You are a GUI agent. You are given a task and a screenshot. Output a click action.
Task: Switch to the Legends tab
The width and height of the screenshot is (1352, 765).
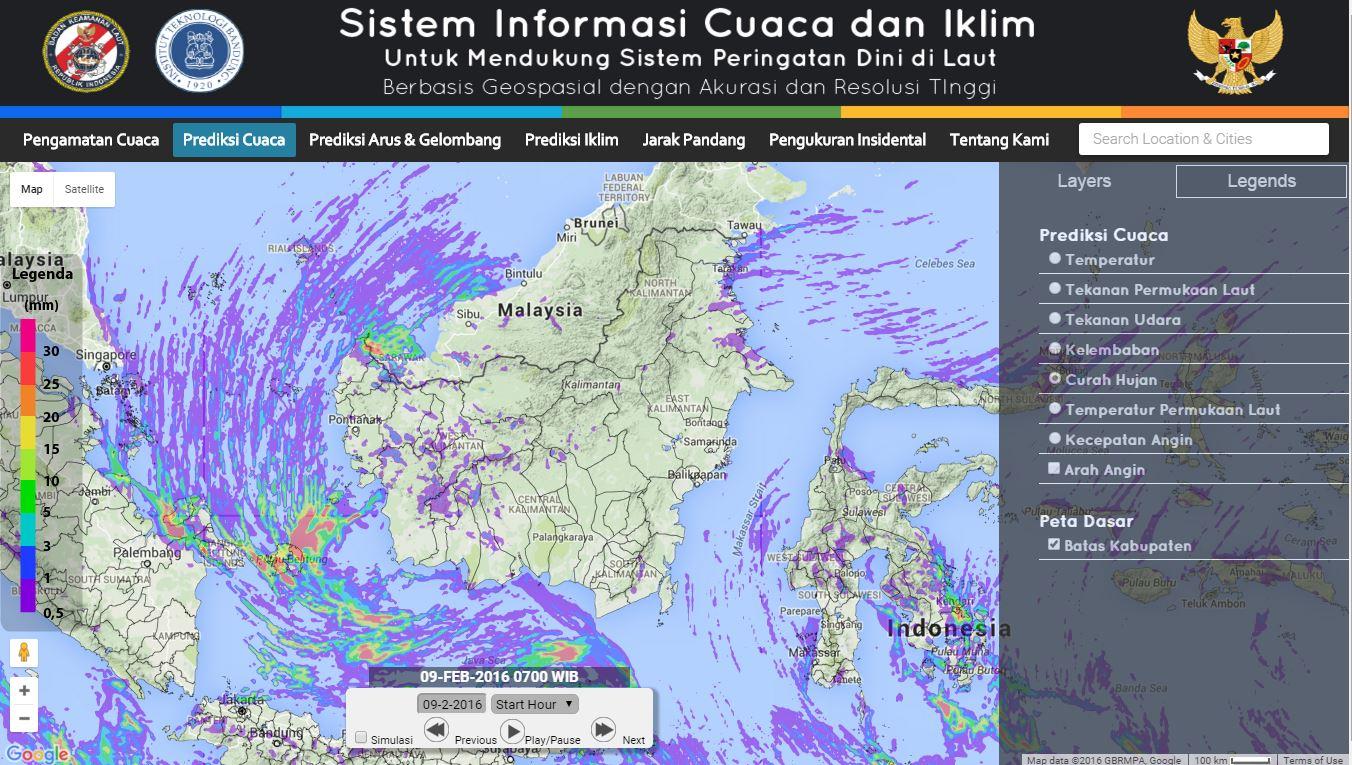[1261, 181]
